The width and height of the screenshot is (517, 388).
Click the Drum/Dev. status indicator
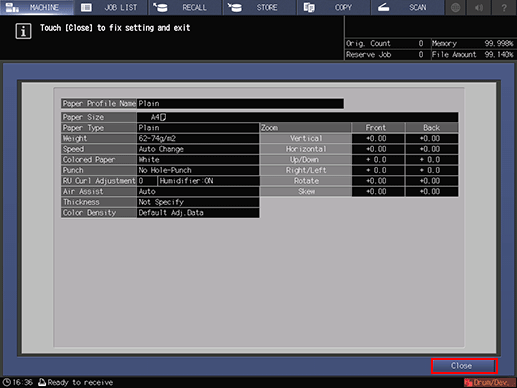click(x=489, y=382)
